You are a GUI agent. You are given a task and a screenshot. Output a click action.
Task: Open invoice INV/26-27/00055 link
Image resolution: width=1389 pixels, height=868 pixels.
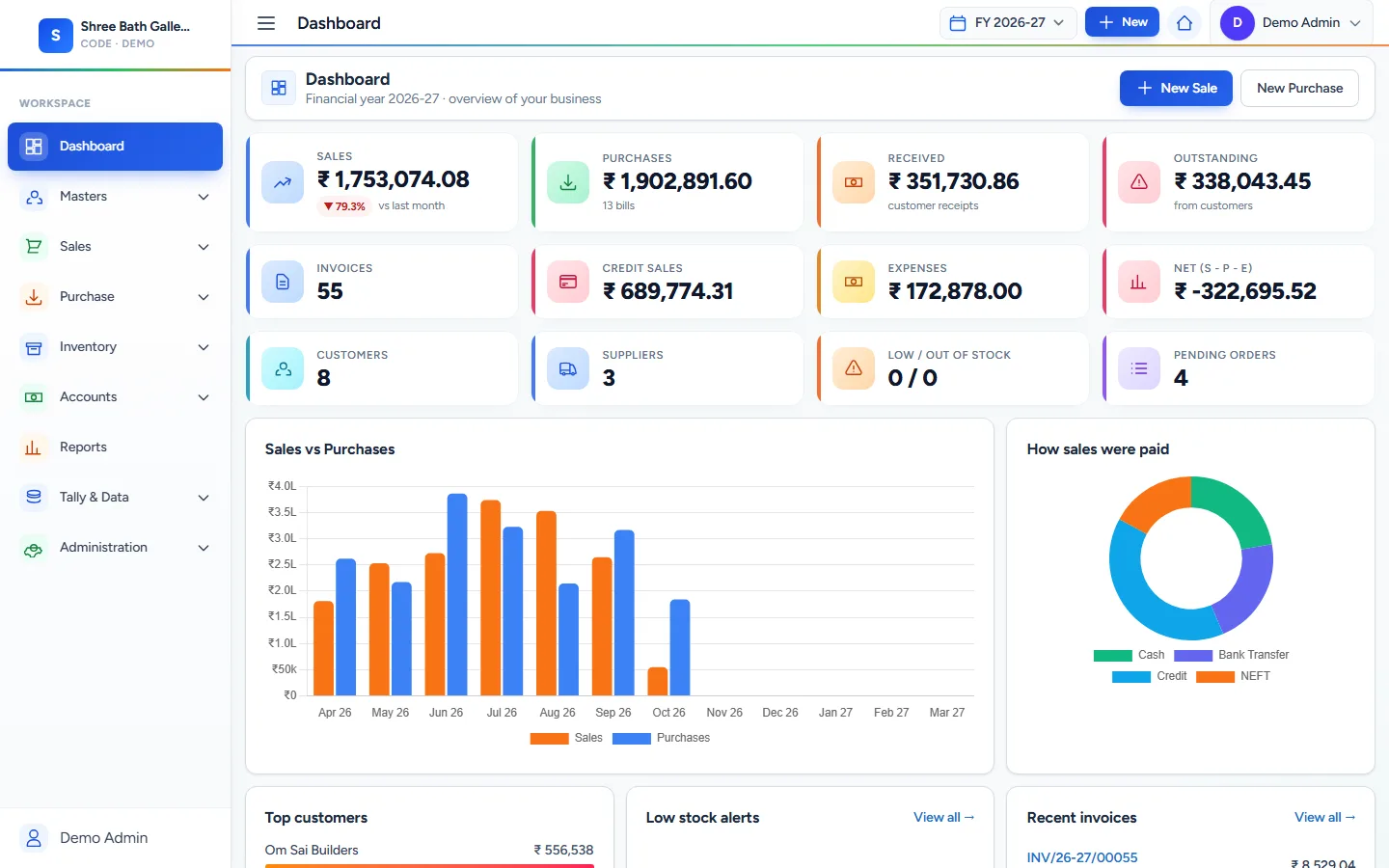coord(1082,857)
